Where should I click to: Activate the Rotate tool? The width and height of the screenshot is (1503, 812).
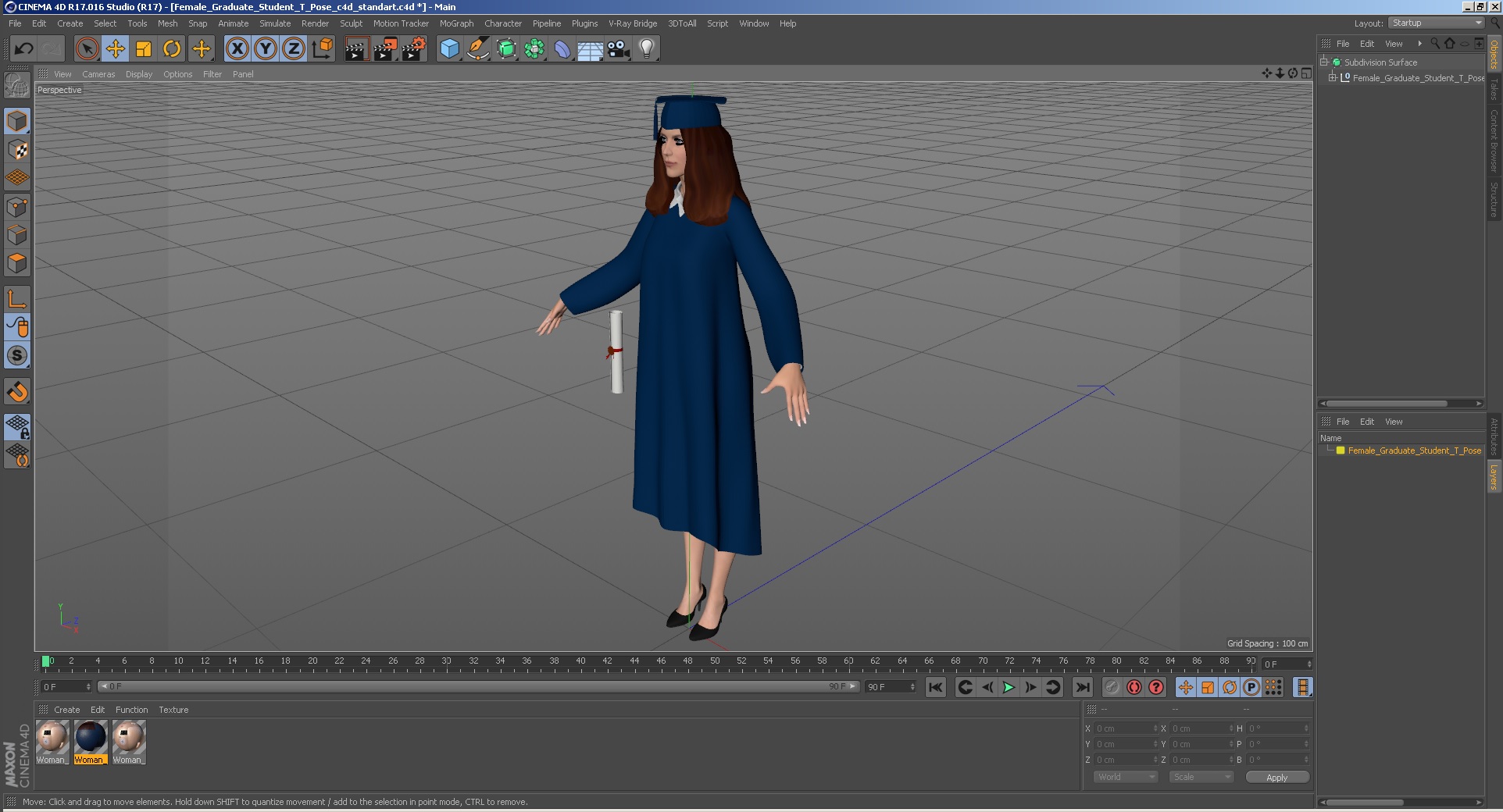[172, 49]
